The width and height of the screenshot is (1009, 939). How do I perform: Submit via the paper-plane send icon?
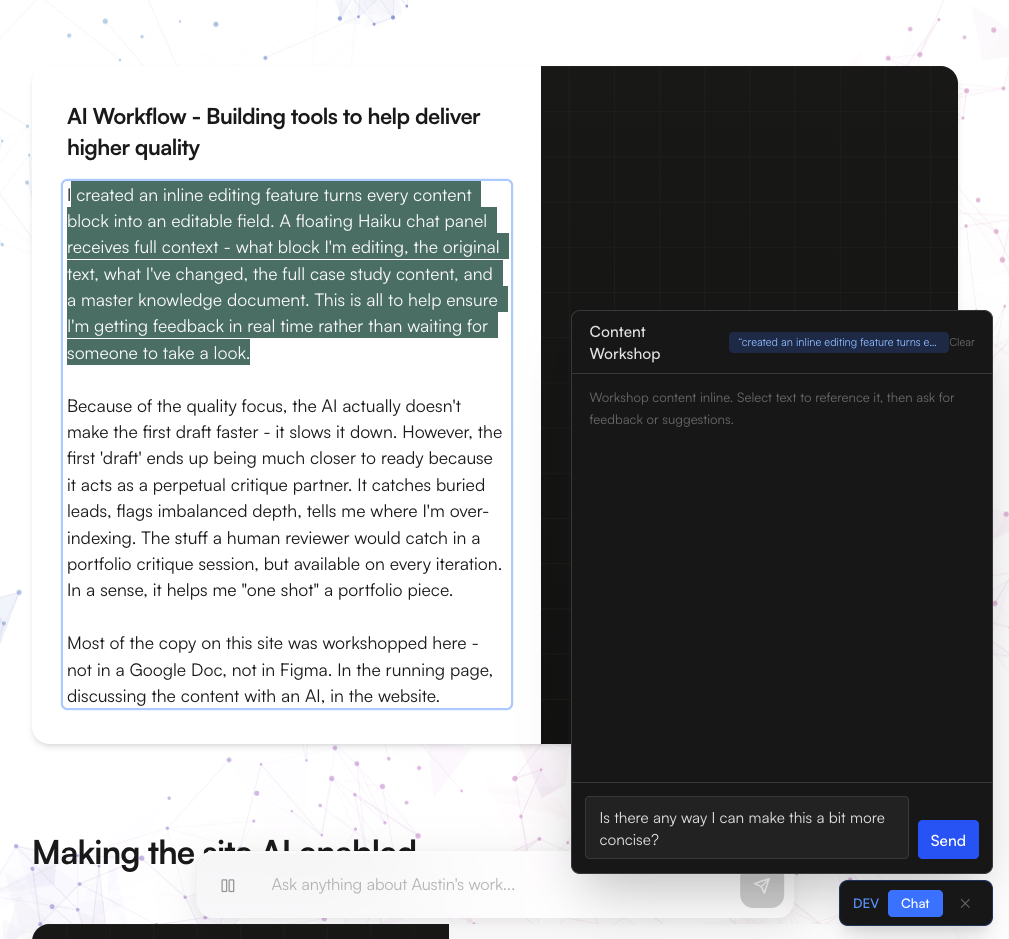[762, 885]
